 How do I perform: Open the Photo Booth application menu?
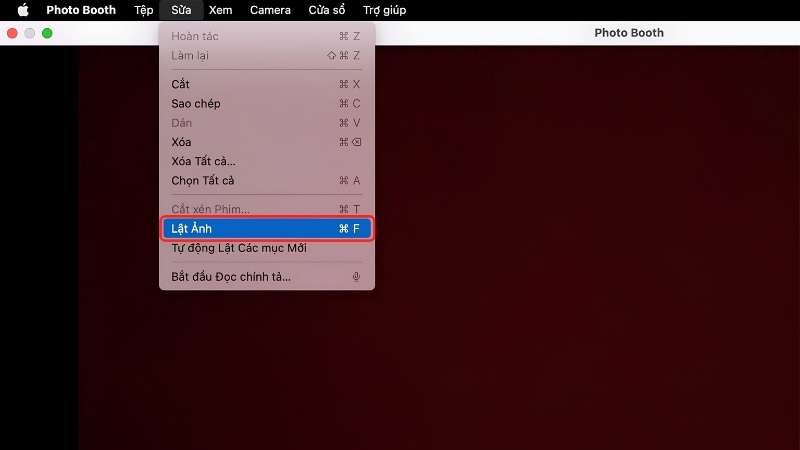point(81,10)
